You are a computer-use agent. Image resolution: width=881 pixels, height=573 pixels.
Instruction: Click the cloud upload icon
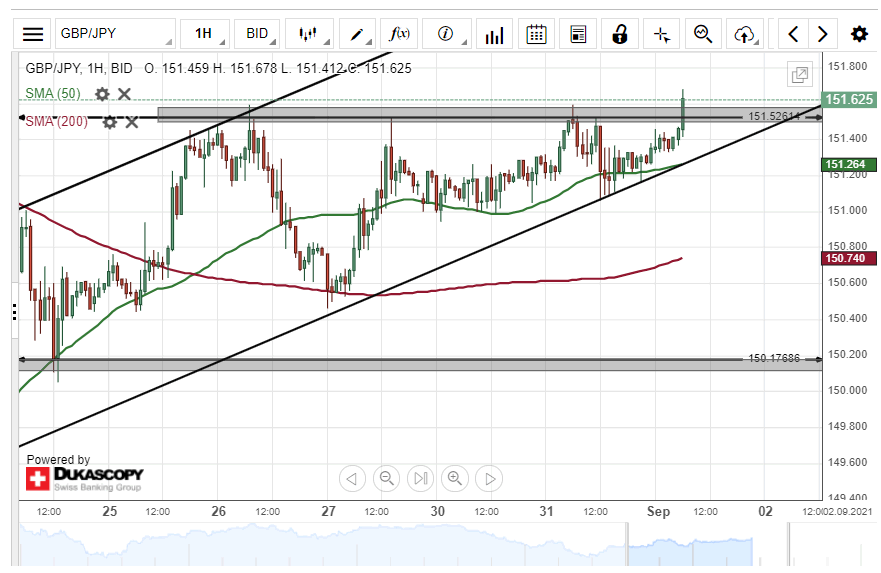coord(743,34)
